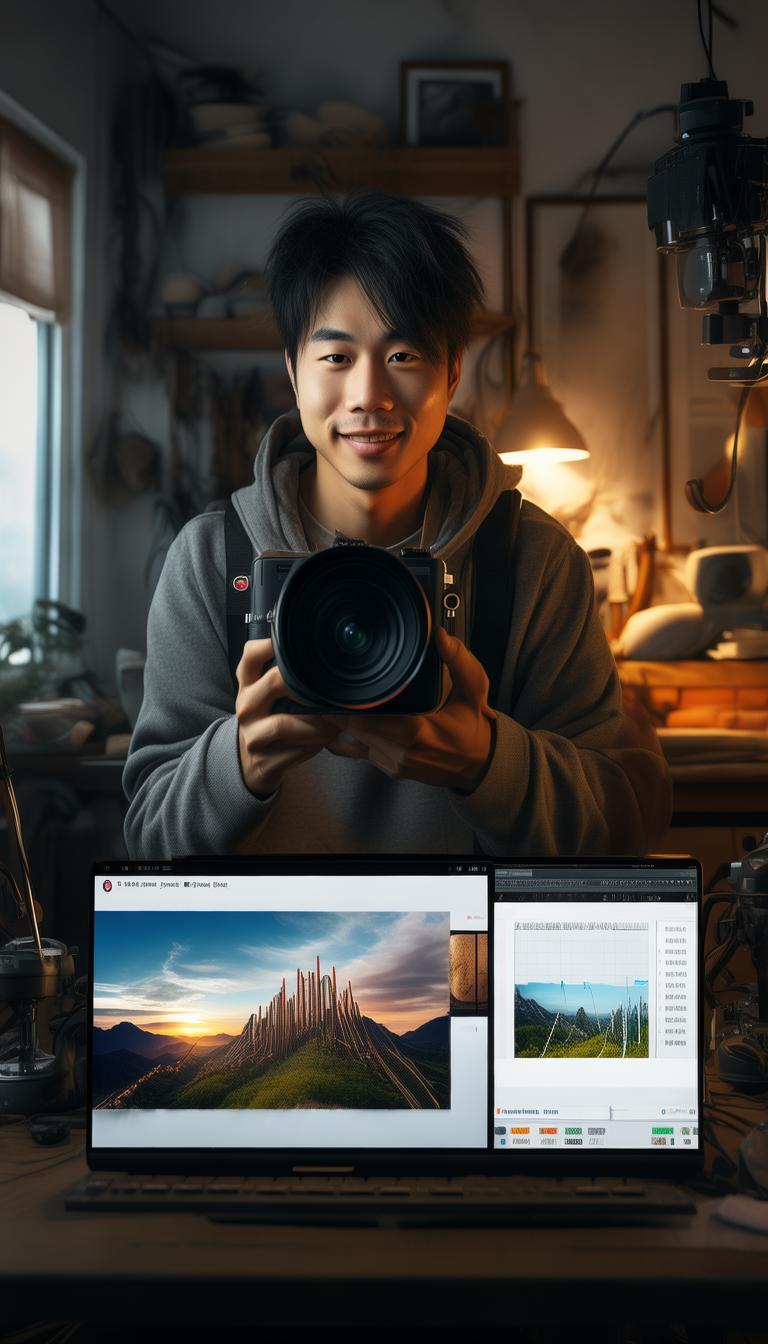This screenshot has width=768, height=1344.
Task: Toggle the first orange tag in the editor panel
Action: pyautogui.click(x=520, y=1131)
